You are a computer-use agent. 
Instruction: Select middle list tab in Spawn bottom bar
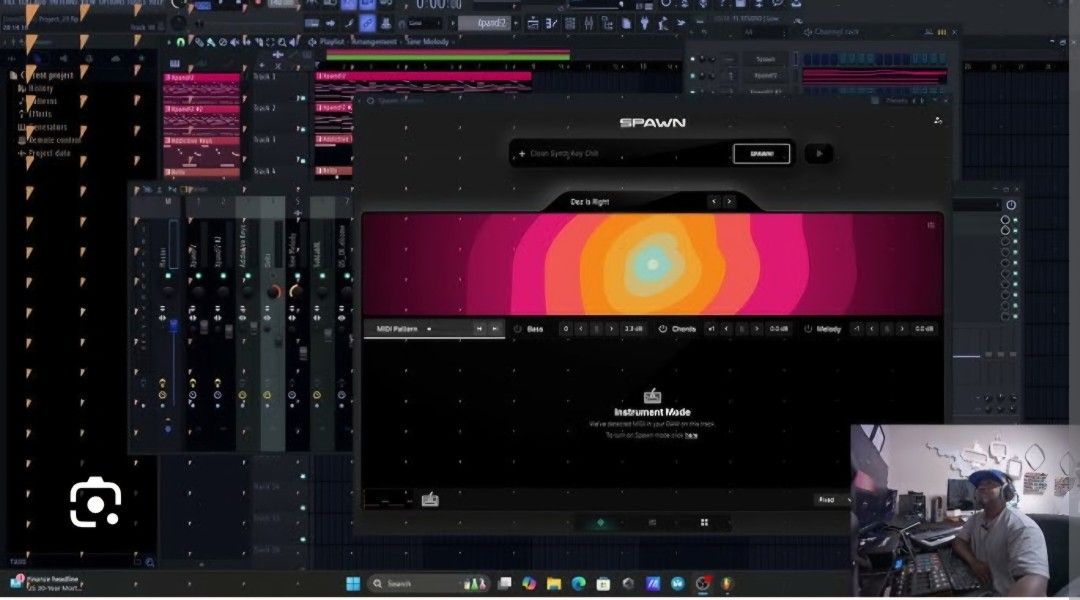tap(652, 523)
